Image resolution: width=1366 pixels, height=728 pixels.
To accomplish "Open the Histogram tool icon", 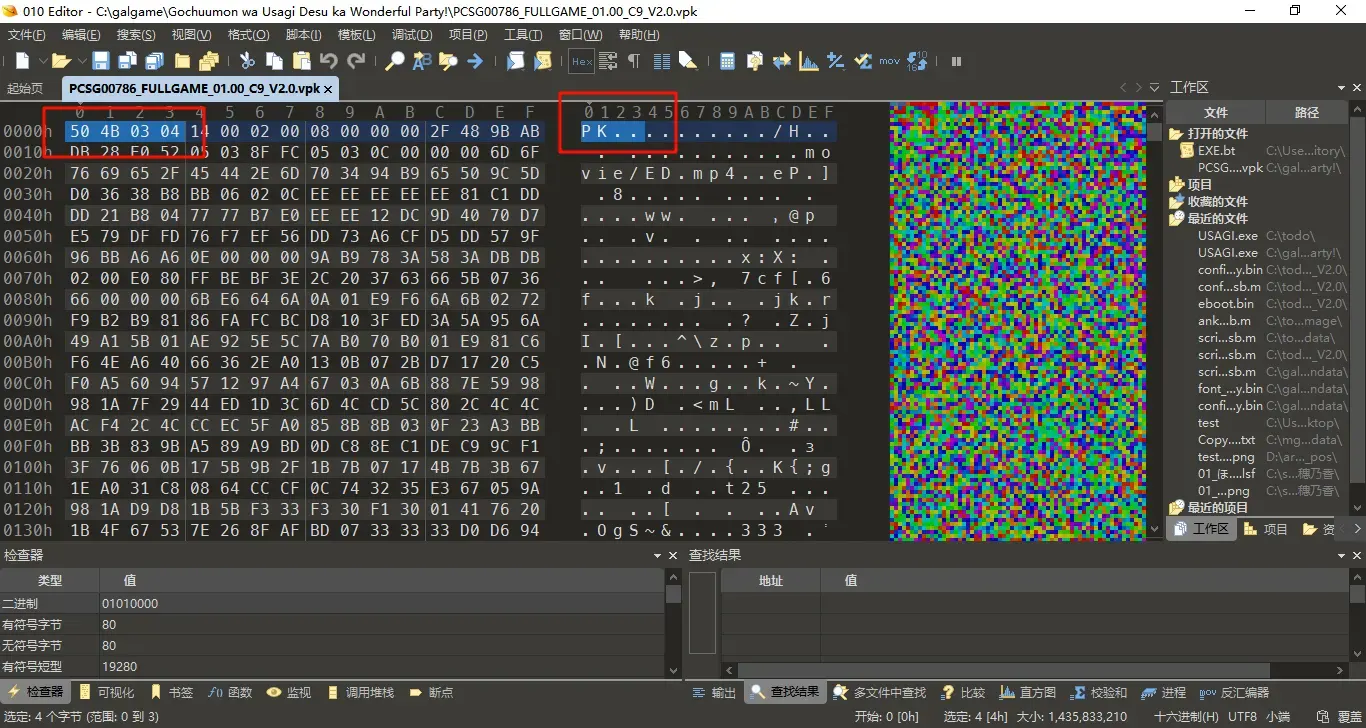I will 808,61.
